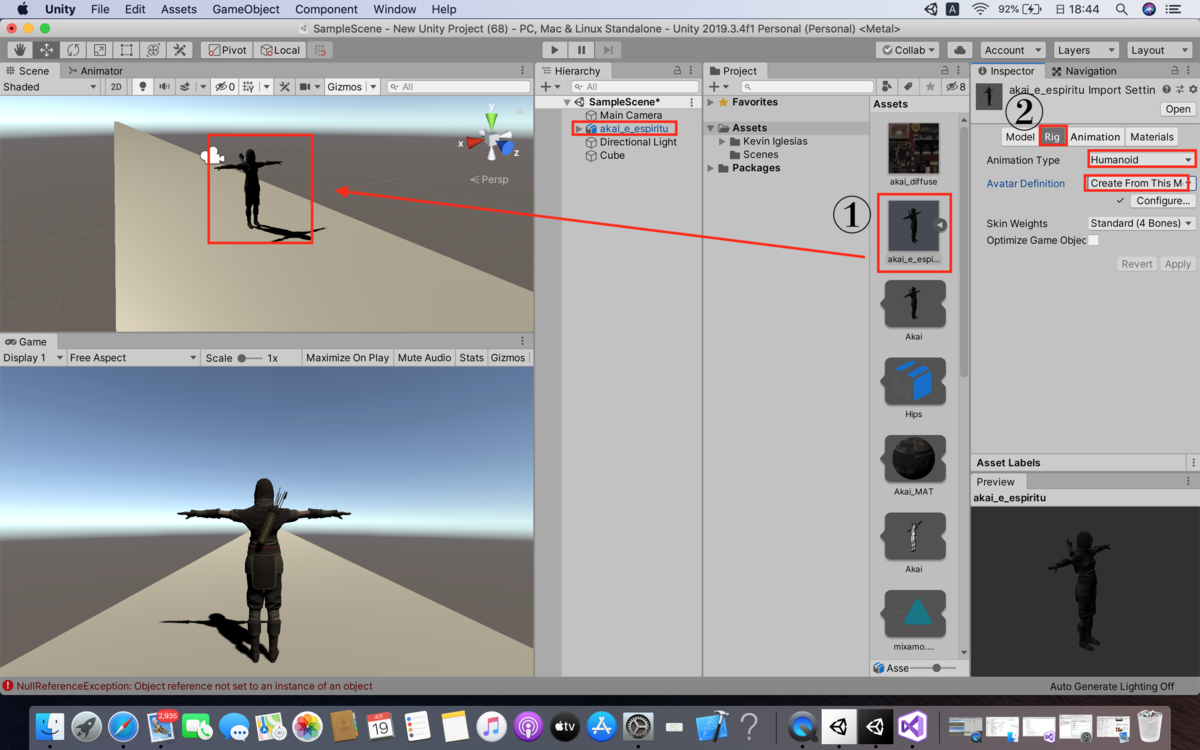Viewport: 1200px width, 750px height.
Task: Switch to the Game tab
Action: pyautogui.click(x=26, y=342)
